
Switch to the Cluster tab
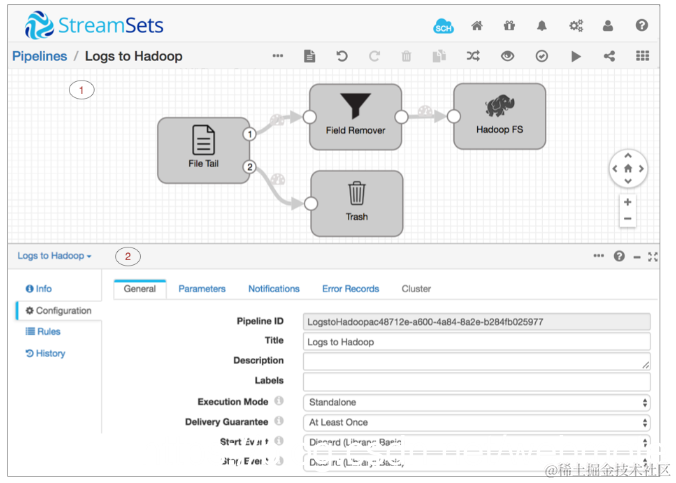coord(416,289)
